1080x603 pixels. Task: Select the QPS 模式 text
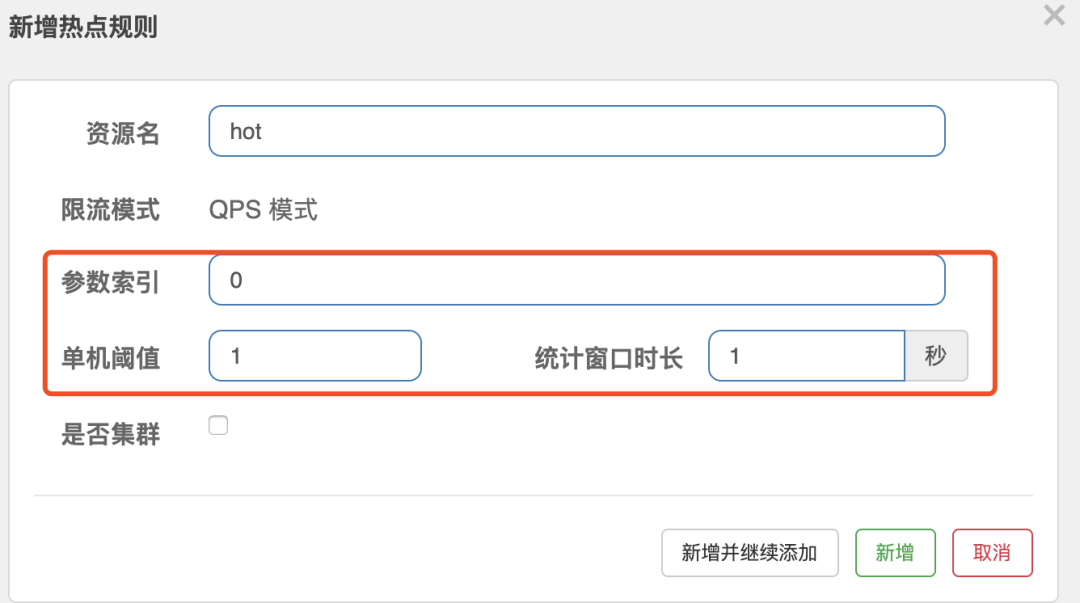tap(263, 209)
